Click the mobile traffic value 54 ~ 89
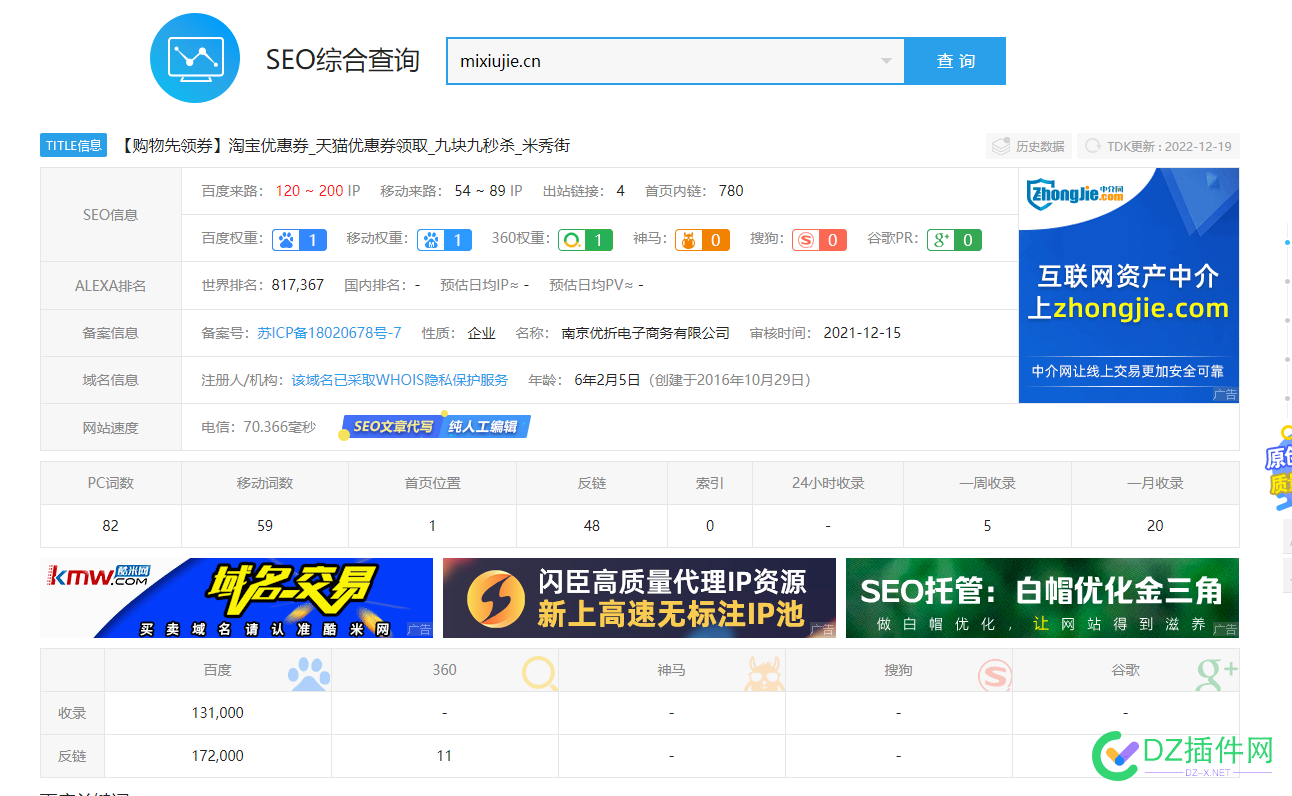The width and height of the screenshot is (1292, 796). click(x=480, y=191)
